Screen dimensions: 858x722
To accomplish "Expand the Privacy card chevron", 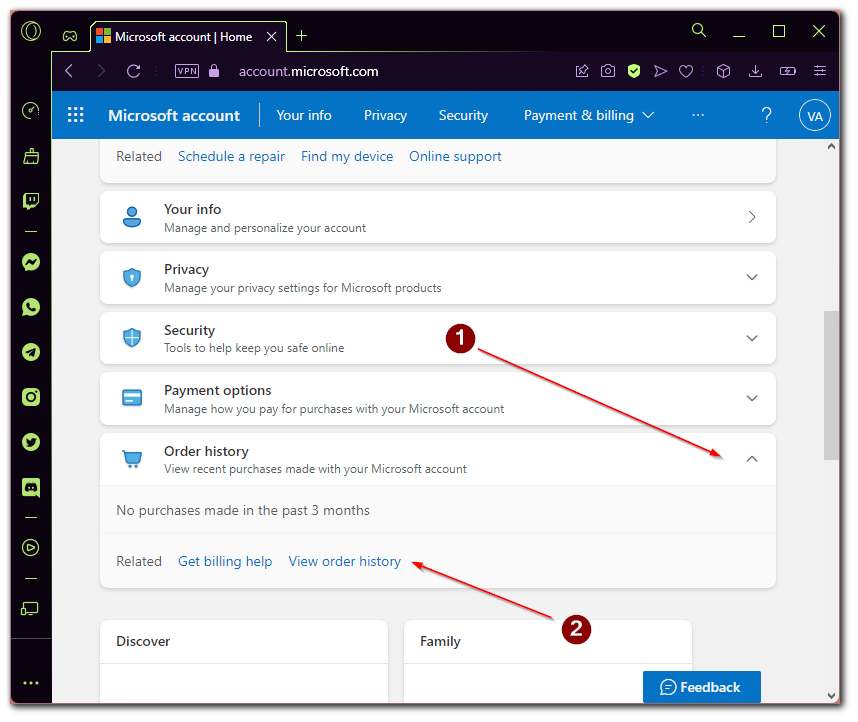I will tap(752, 278).
